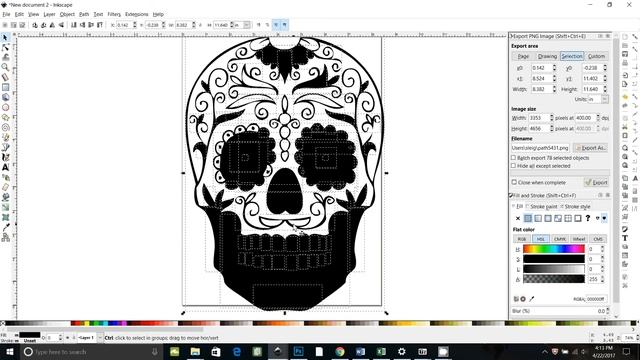Select the Rectangle tool
Screen dimensions: 640x360
[5, 87]
